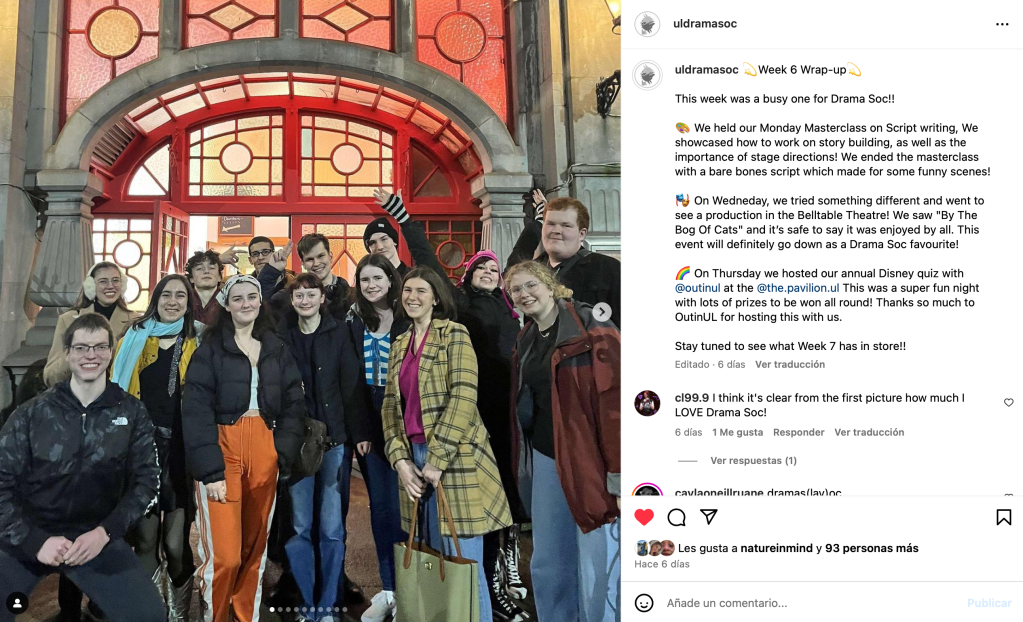Unlike the post with the red heart
Viewport: 1023px width, 622px height.
click(644, 517)
